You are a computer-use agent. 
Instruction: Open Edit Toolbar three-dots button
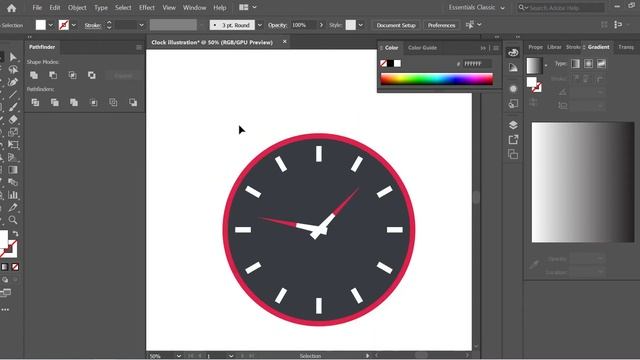coord(5,310)
